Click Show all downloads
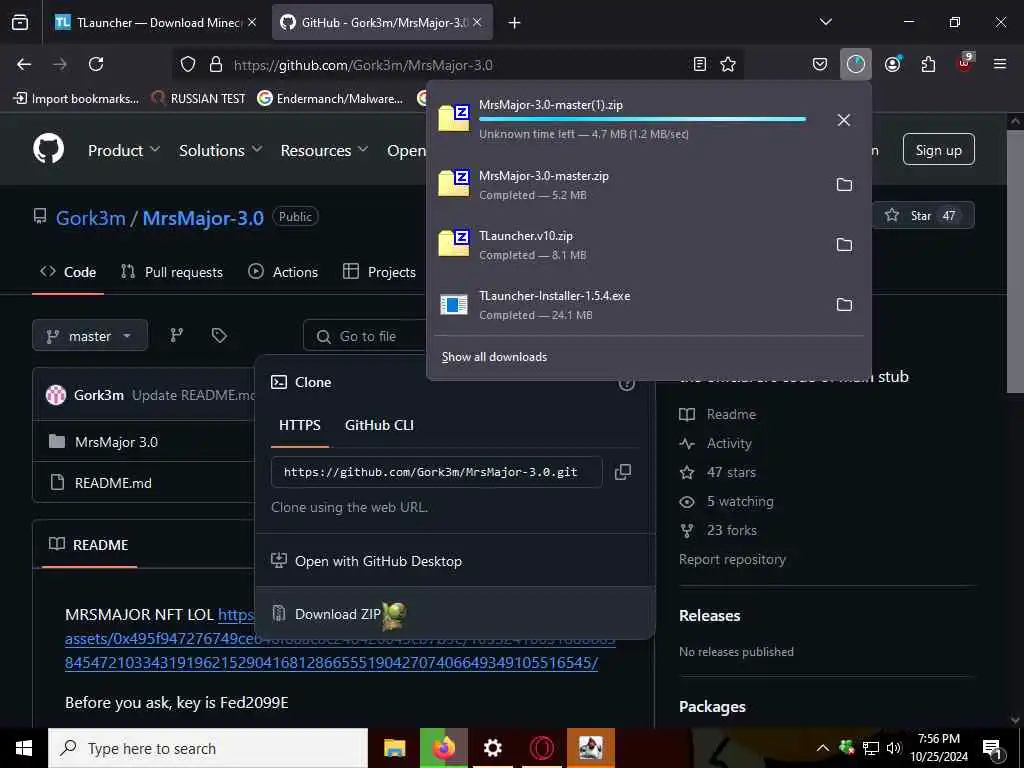The height and width of the screenshot is (768, 1024). (494, 357)
